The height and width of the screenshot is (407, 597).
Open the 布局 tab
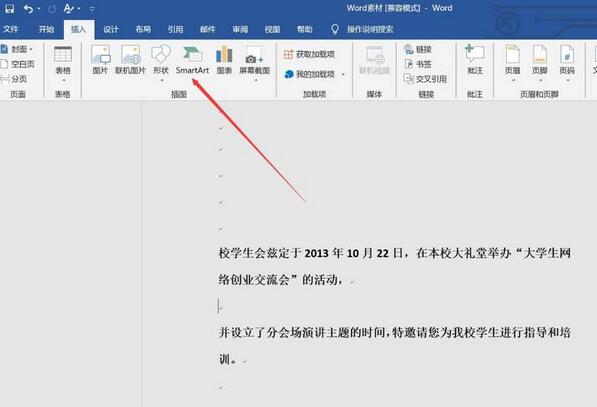[143, 29]
